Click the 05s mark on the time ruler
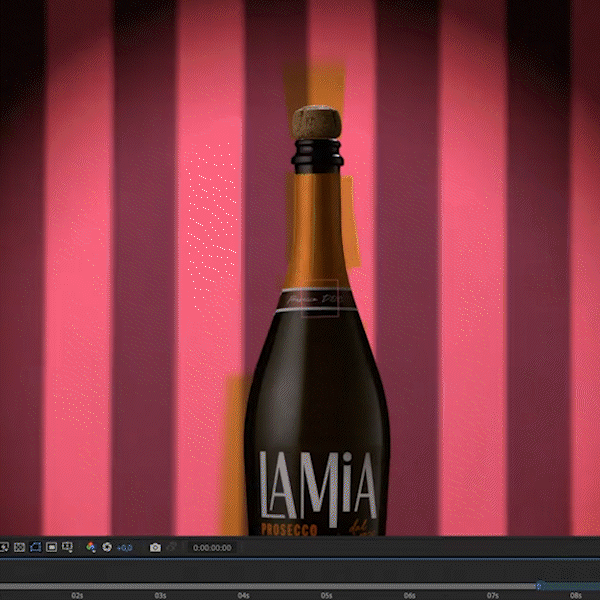The height and width of the screenshot is (600, 600). [x=326, y=594]
